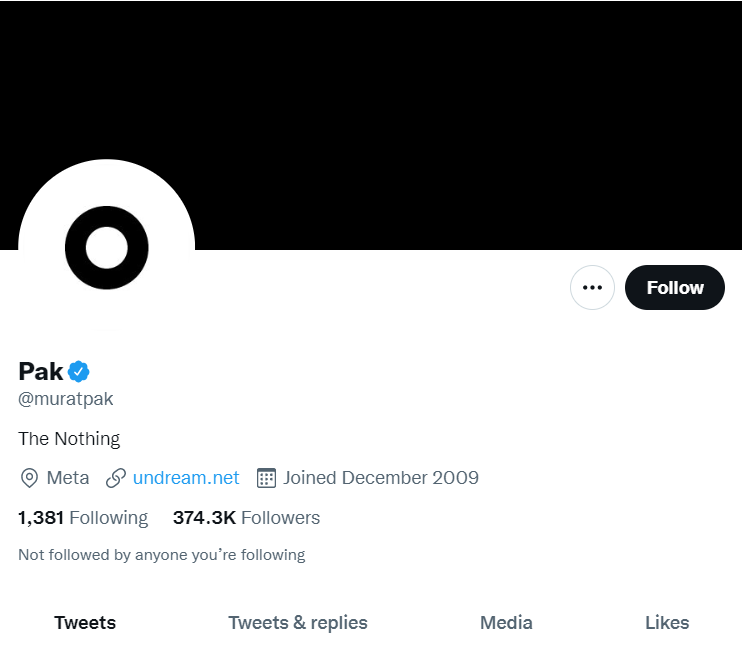
Task: Click the "Meta" location text
Action: 68,478
